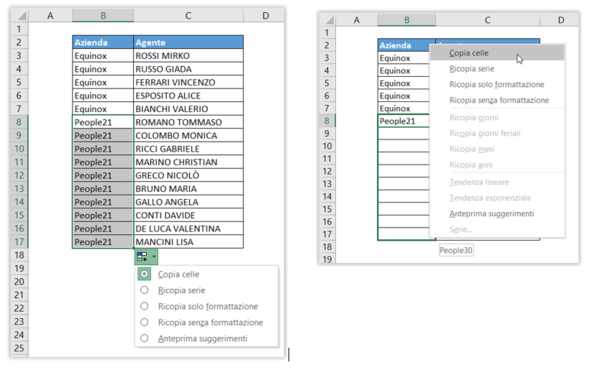Select Ricopia senza formattazione radio option
The width and height of the screenshot is (600, 370).
(144, 322)
